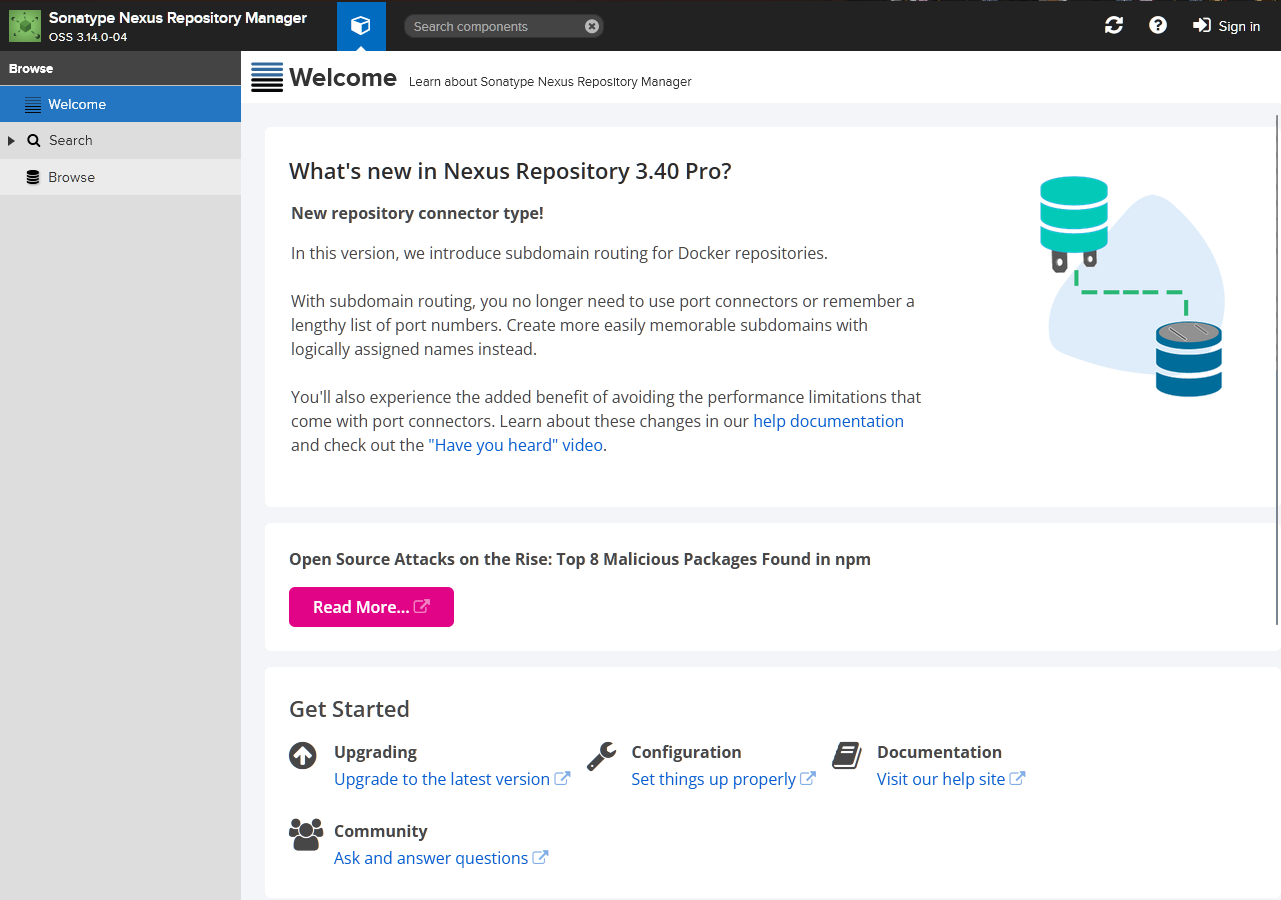Expand the Search tree node arrow
The height and width of the screenshot is (900, 1281).
pyautogui.click(x=12, y=141)
